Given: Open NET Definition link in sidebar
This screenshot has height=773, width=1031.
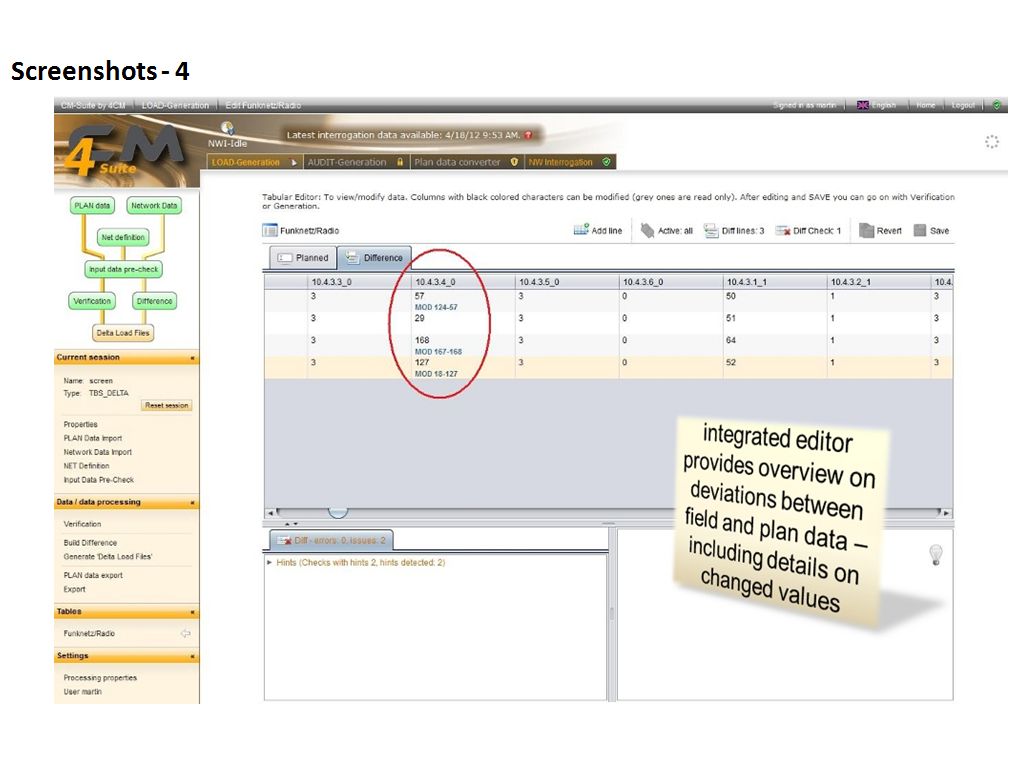Looking at the screenshot, I should point(86,466).
